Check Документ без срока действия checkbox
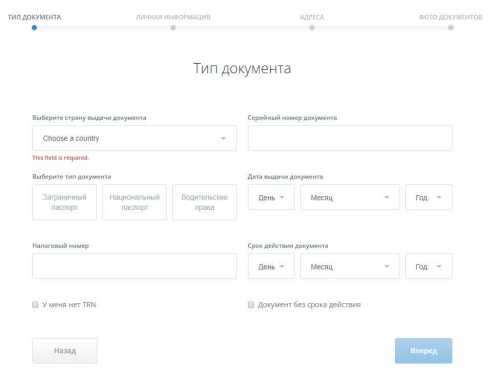This screenshot has height=383, width=500. [251, 304]
